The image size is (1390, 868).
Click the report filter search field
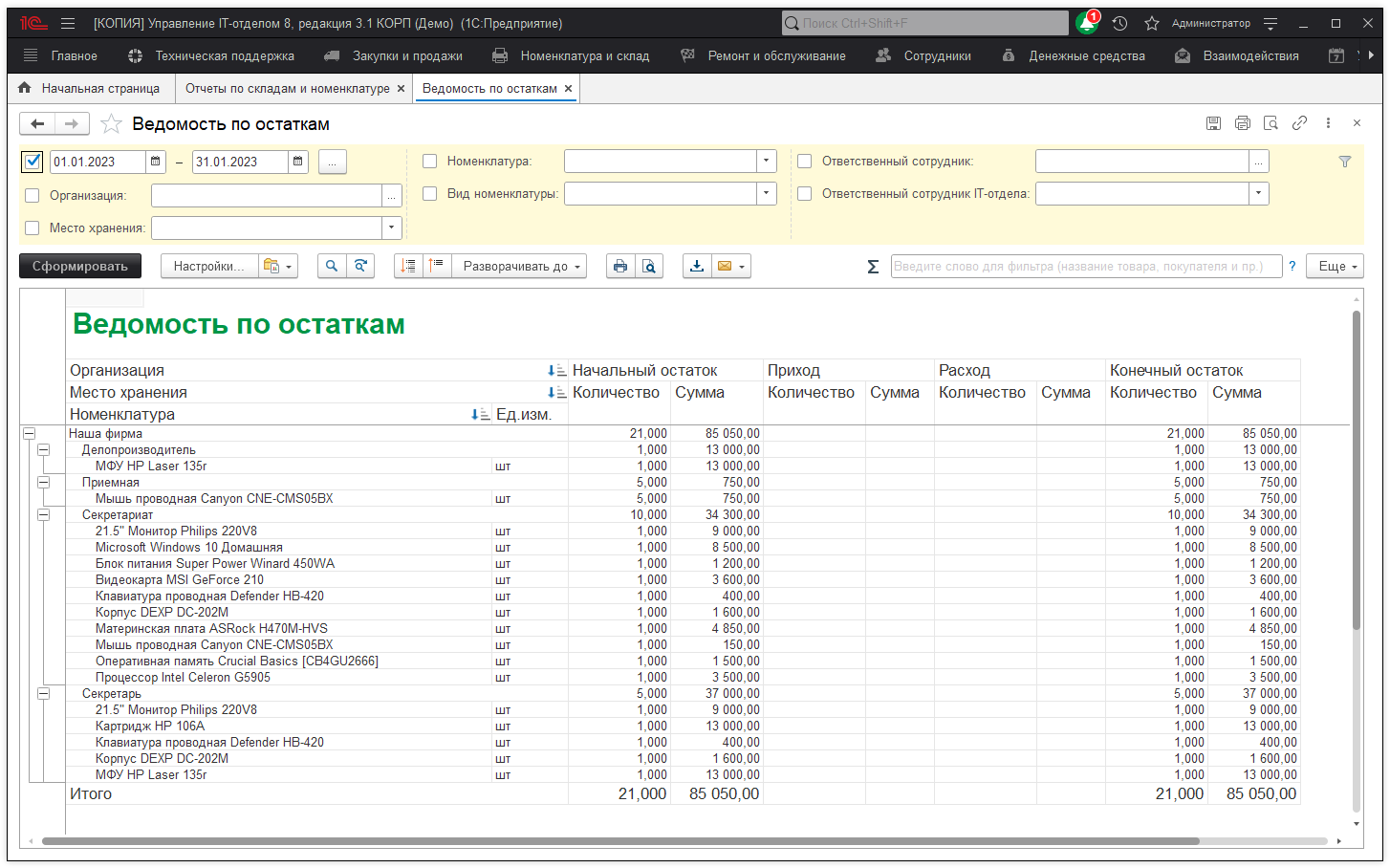coord(1085,267)
